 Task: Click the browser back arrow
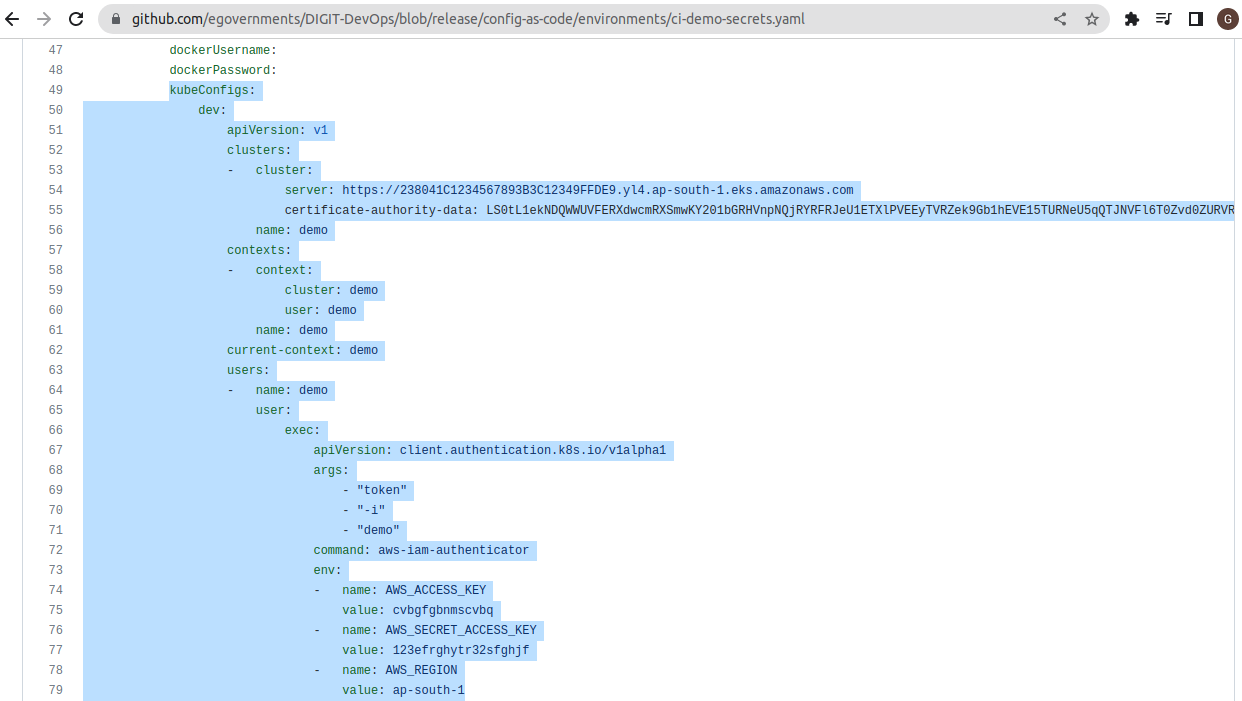click(13, 19)
